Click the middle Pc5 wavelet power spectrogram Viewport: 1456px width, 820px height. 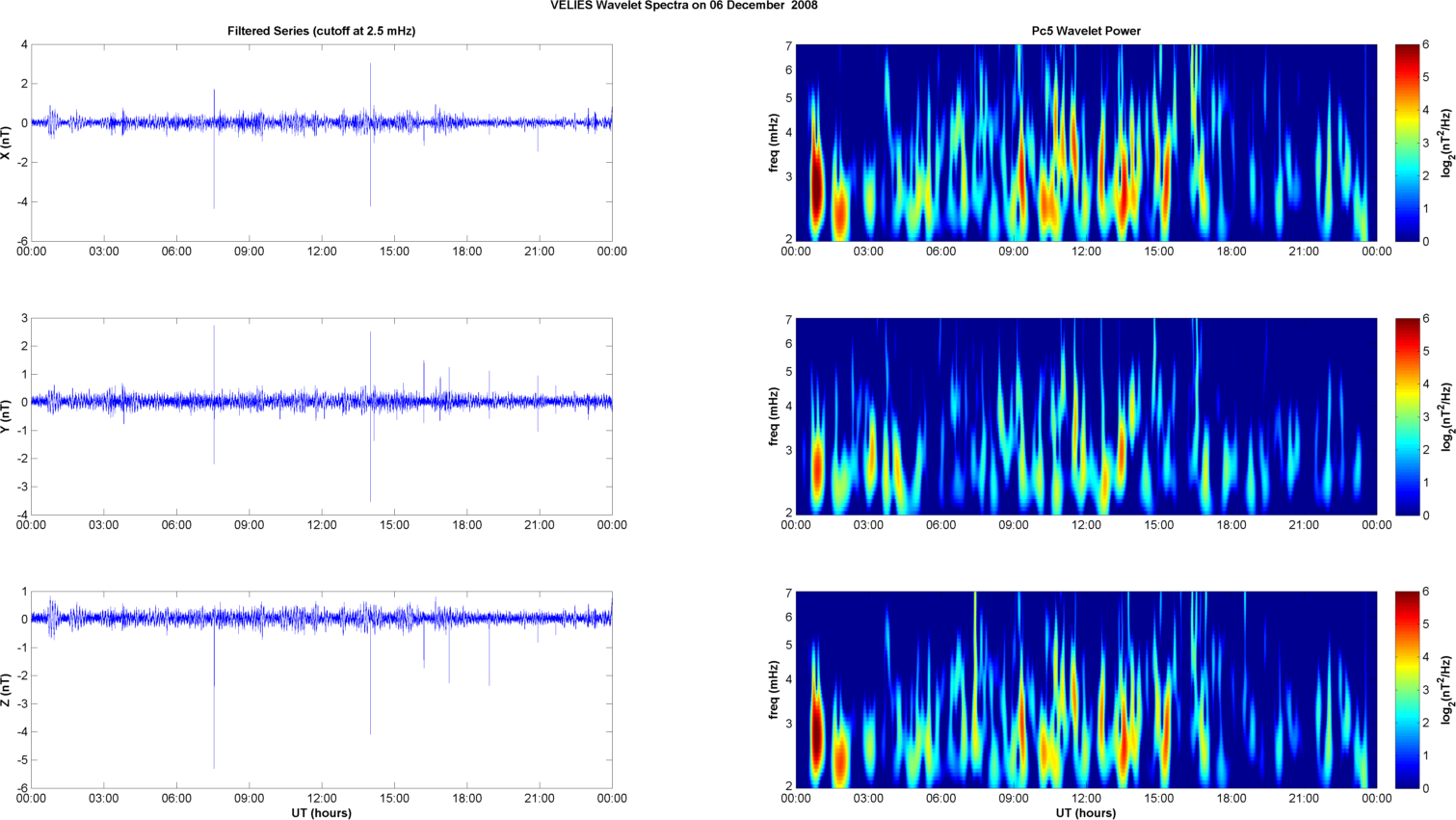pyautogui.click(x=1086, y=416)
